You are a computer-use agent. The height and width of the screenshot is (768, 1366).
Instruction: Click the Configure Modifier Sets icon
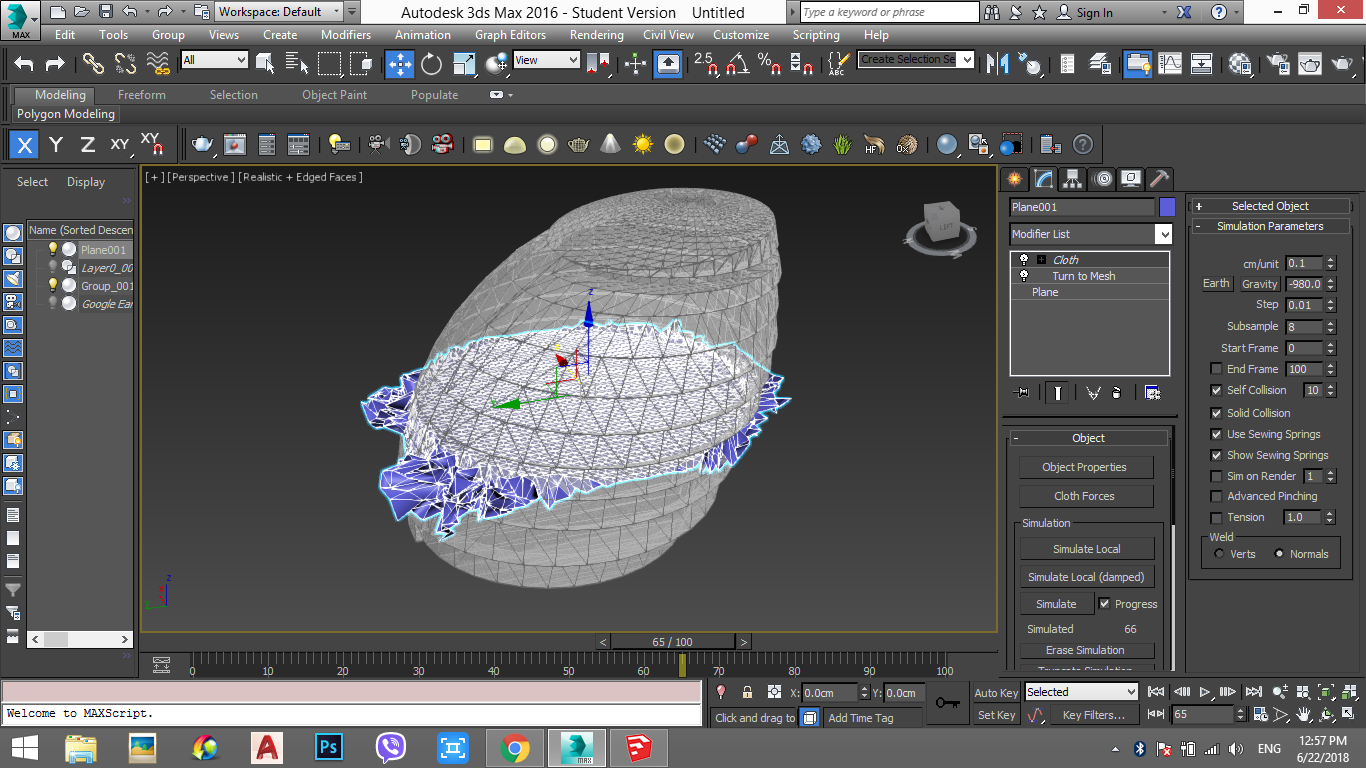(x=1152, y=393)
